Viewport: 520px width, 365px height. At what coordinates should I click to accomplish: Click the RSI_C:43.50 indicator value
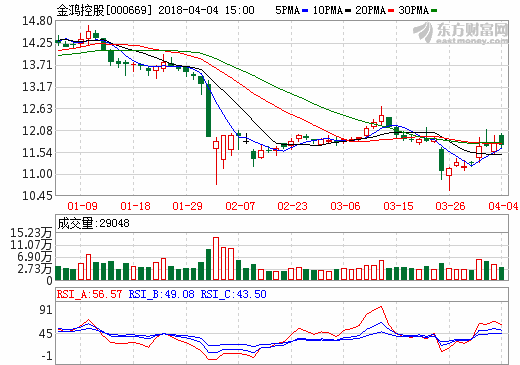click(233, 294)
